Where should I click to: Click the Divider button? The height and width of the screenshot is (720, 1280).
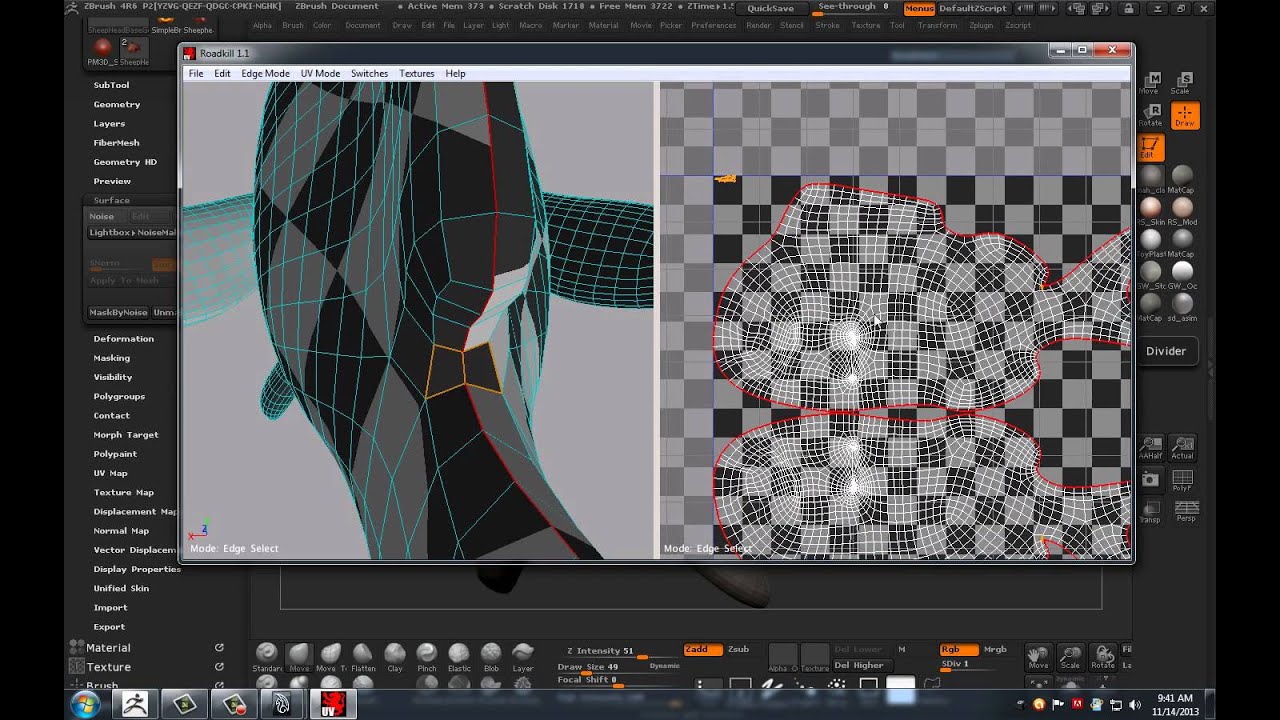click(x=1166, y=351)
